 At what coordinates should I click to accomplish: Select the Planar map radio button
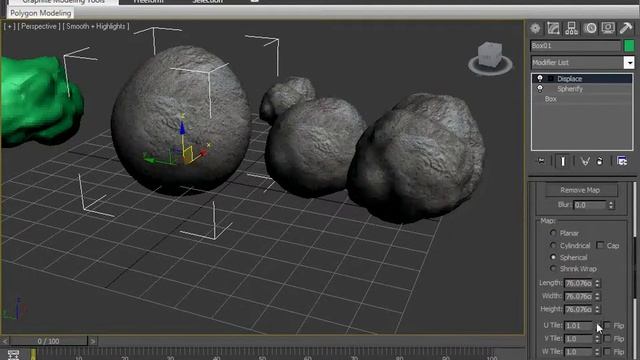[x=553, y=233]
